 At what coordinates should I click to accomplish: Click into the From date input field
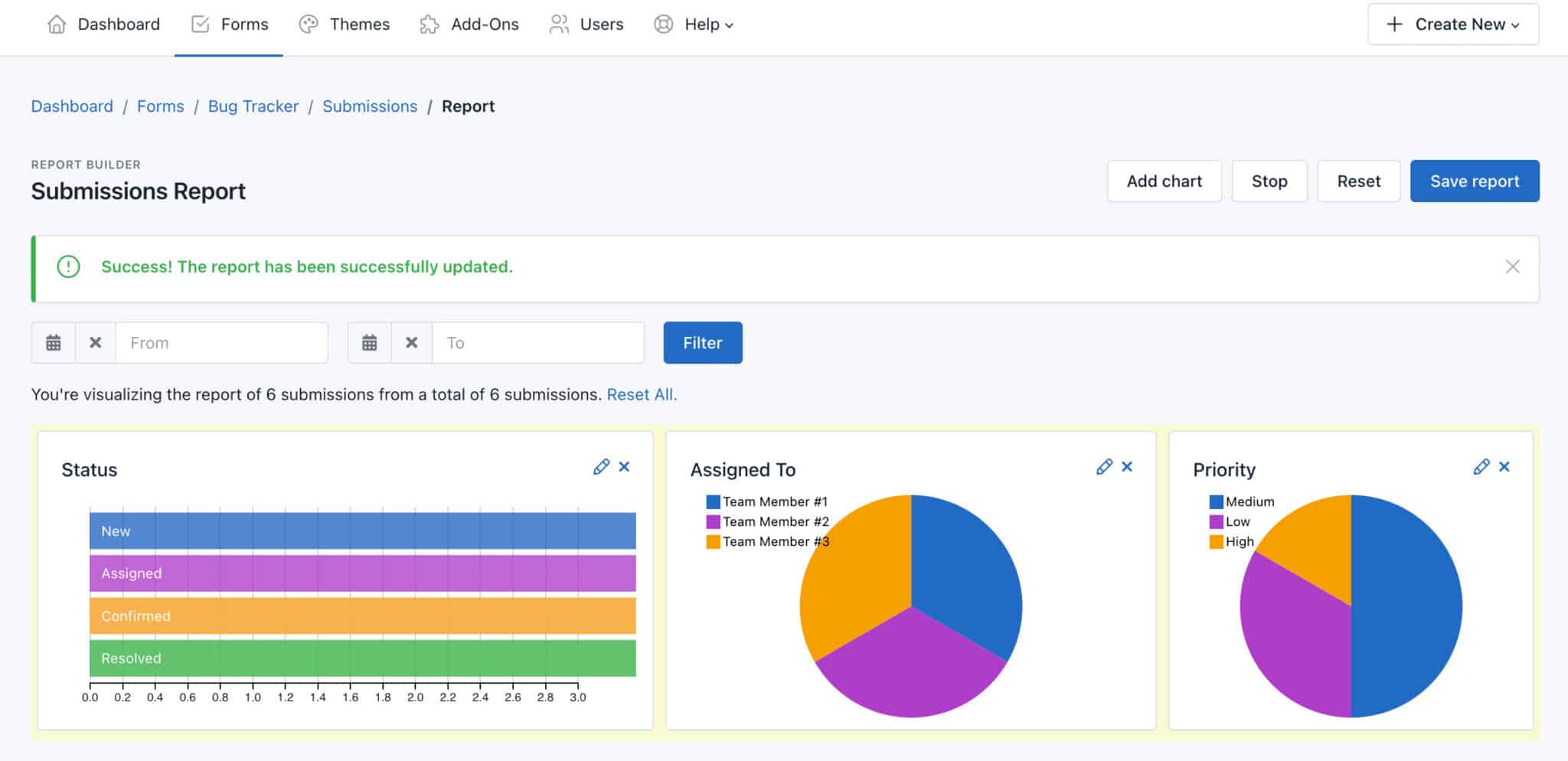click(221, 343)
